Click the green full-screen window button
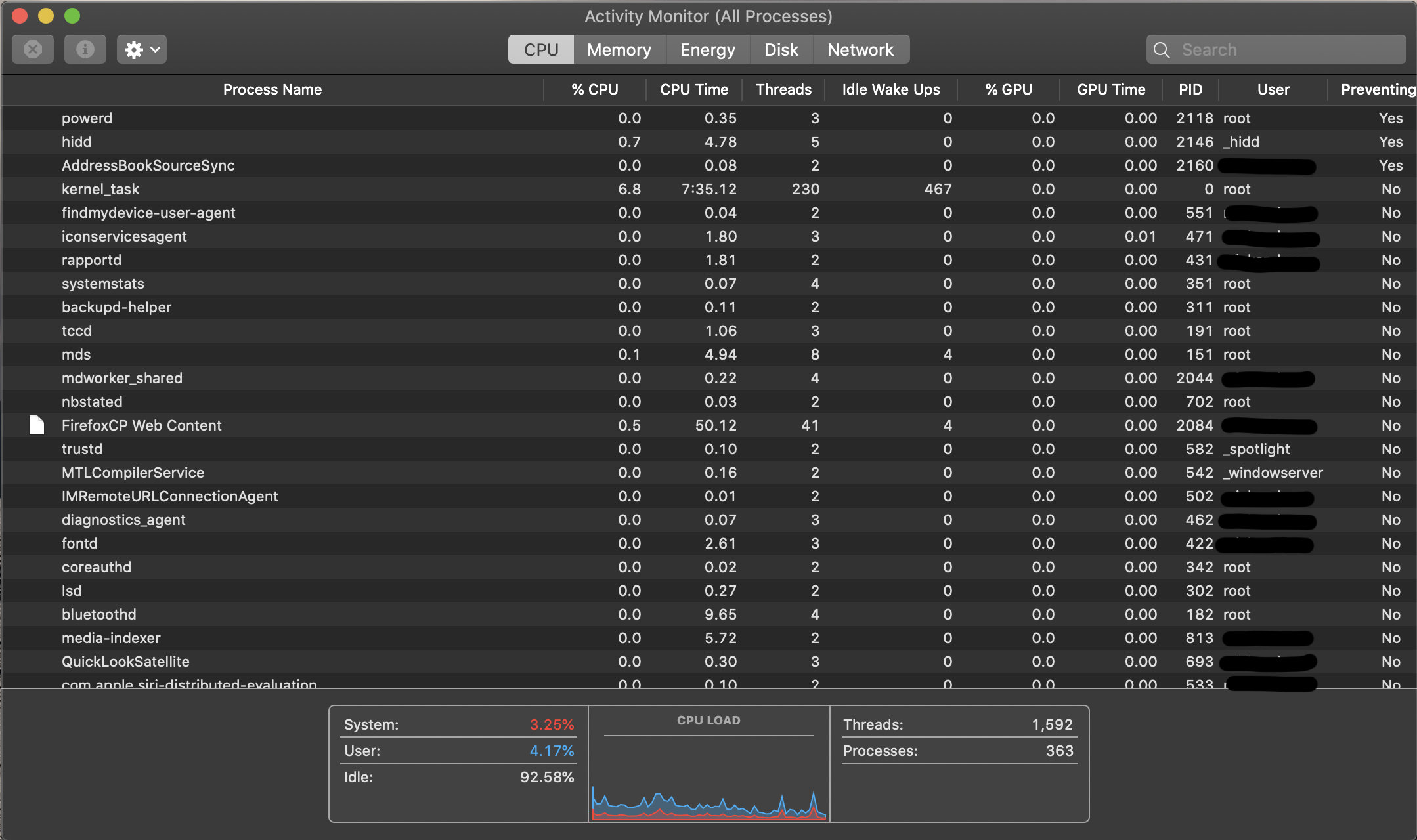 point(72,16)
